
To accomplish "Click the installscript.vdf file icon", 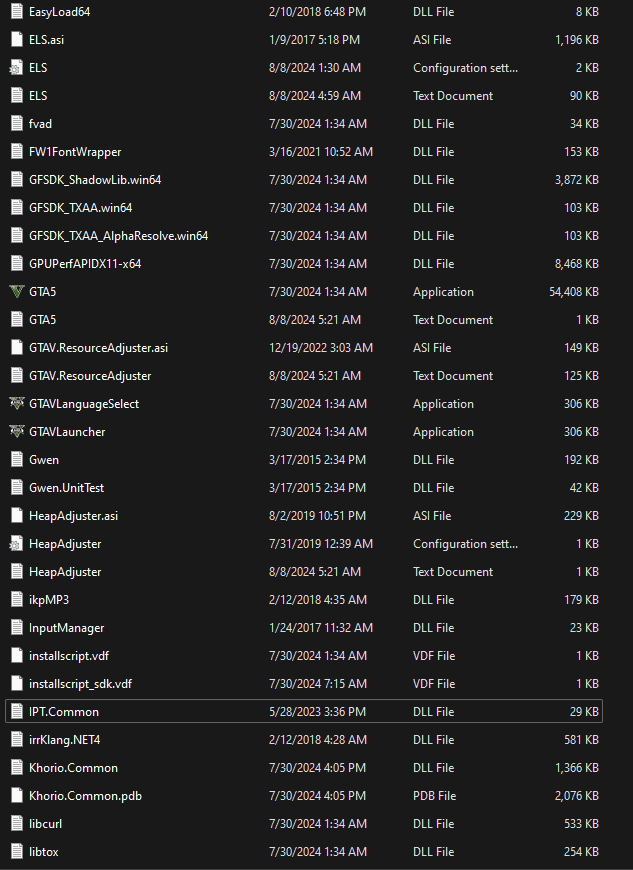I will [16, 656].
